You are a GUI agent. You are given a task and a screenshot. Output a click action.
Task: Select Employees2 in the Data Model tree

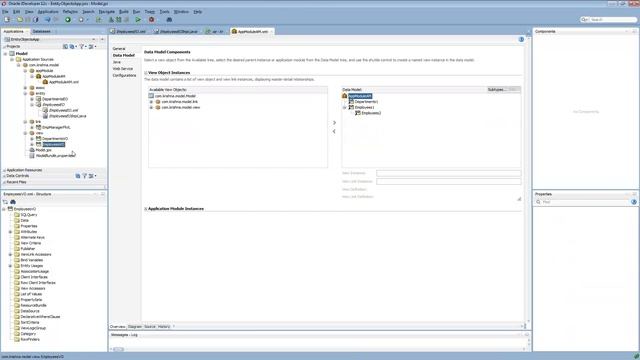(371, 113)
